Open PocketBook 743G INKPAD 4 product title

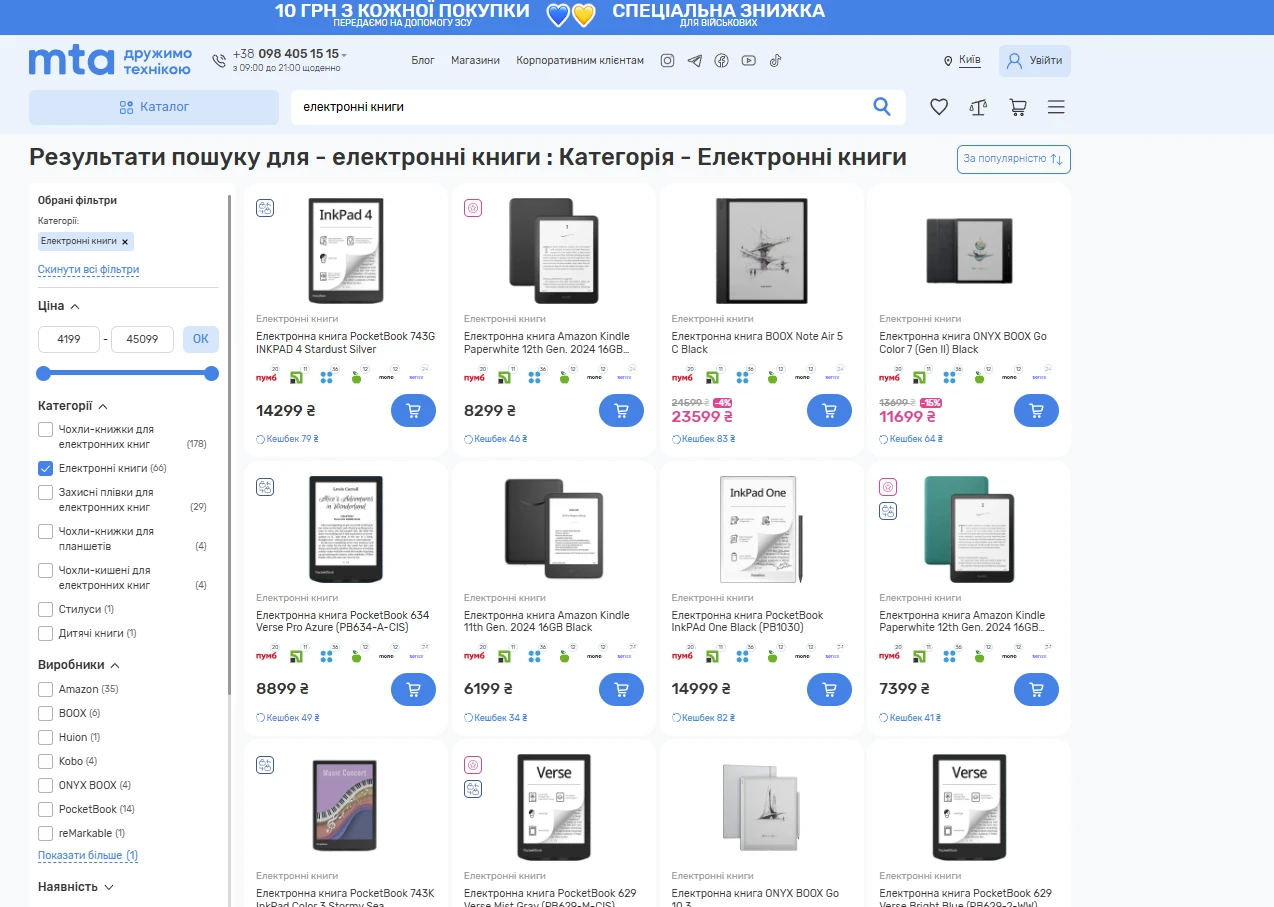pos(346,343)
